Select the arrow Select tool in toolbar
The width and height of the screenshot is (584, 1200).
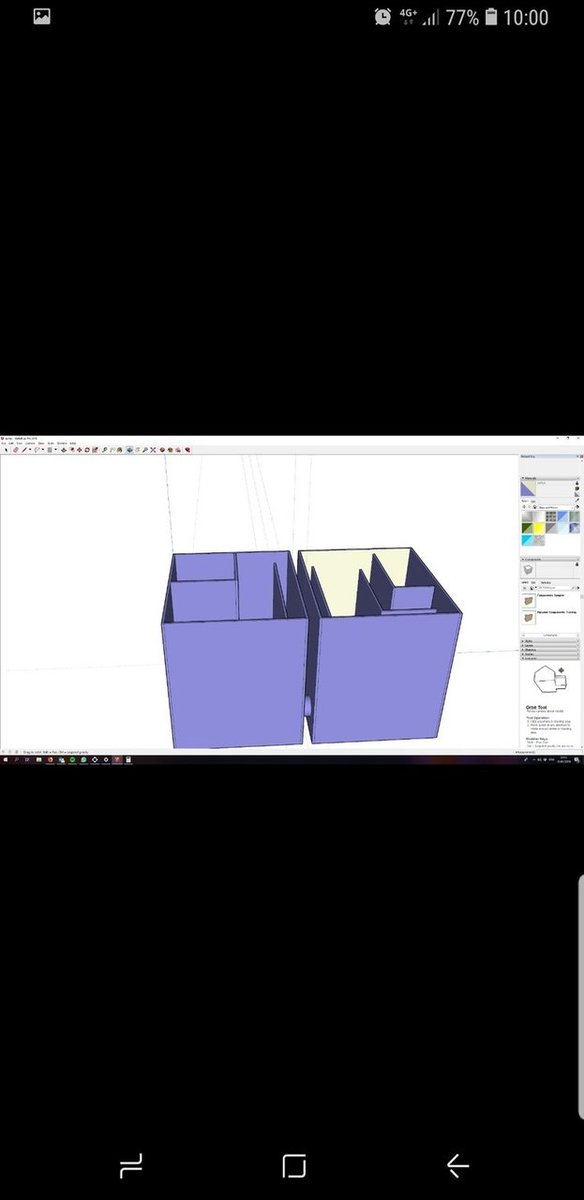pyautogui.click(x=6, y=450)
